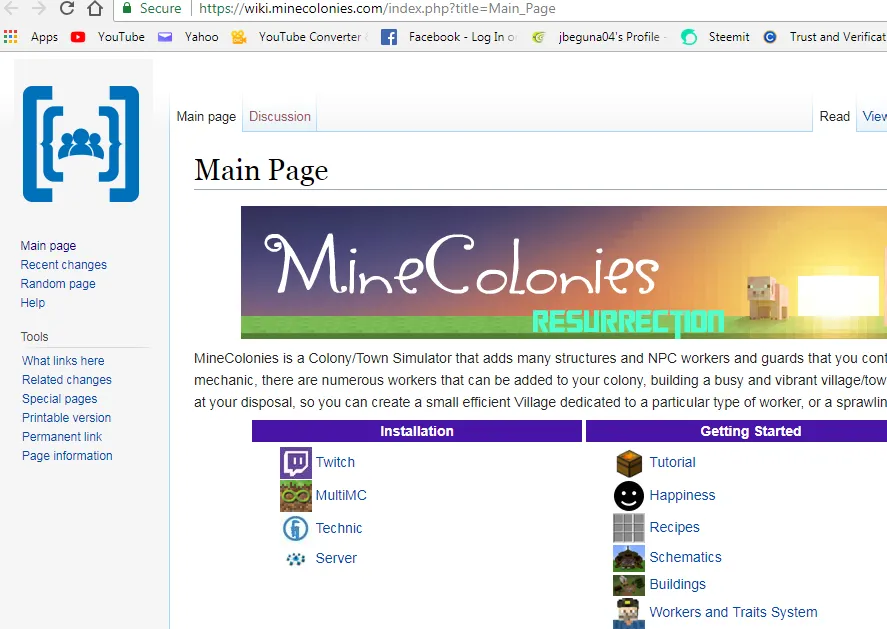Select the Read tab
This screenshot has width=887, height=629.
click(835, 117)
